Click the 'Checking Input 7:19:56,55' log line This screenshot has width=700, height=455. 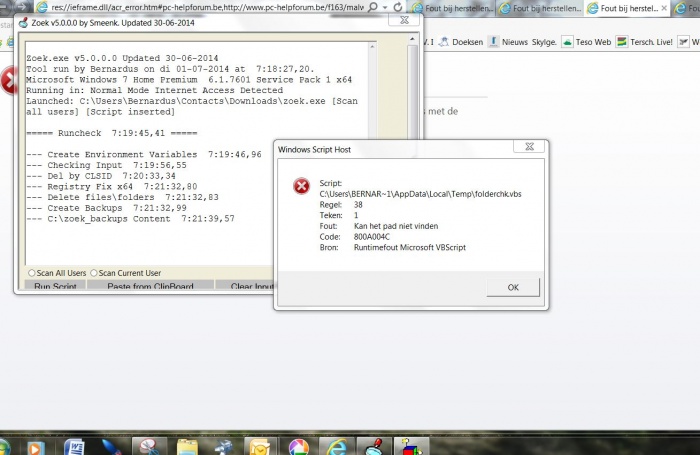[106, 165]
